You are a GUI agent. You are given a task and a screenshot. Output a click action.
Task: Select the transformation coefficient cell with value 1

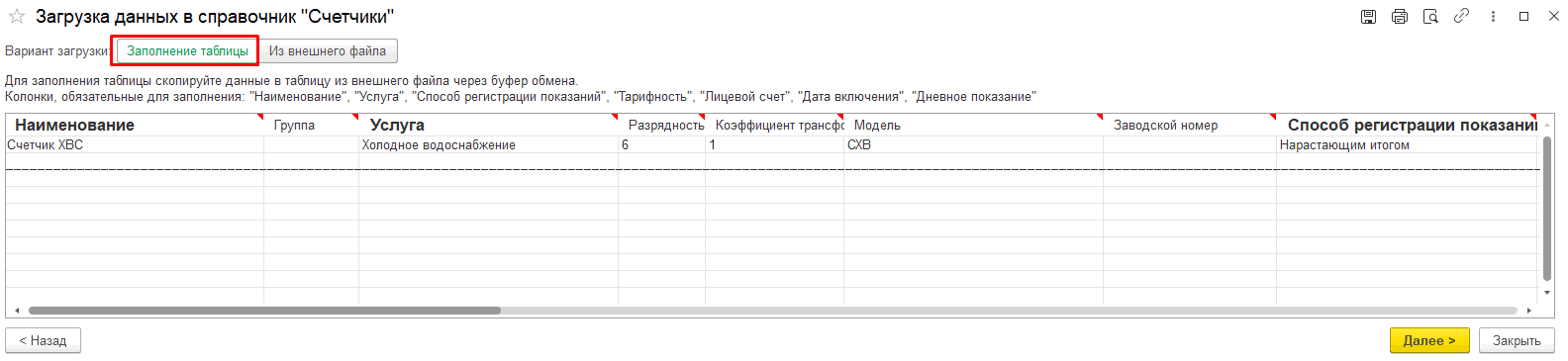tap(775, 144)
